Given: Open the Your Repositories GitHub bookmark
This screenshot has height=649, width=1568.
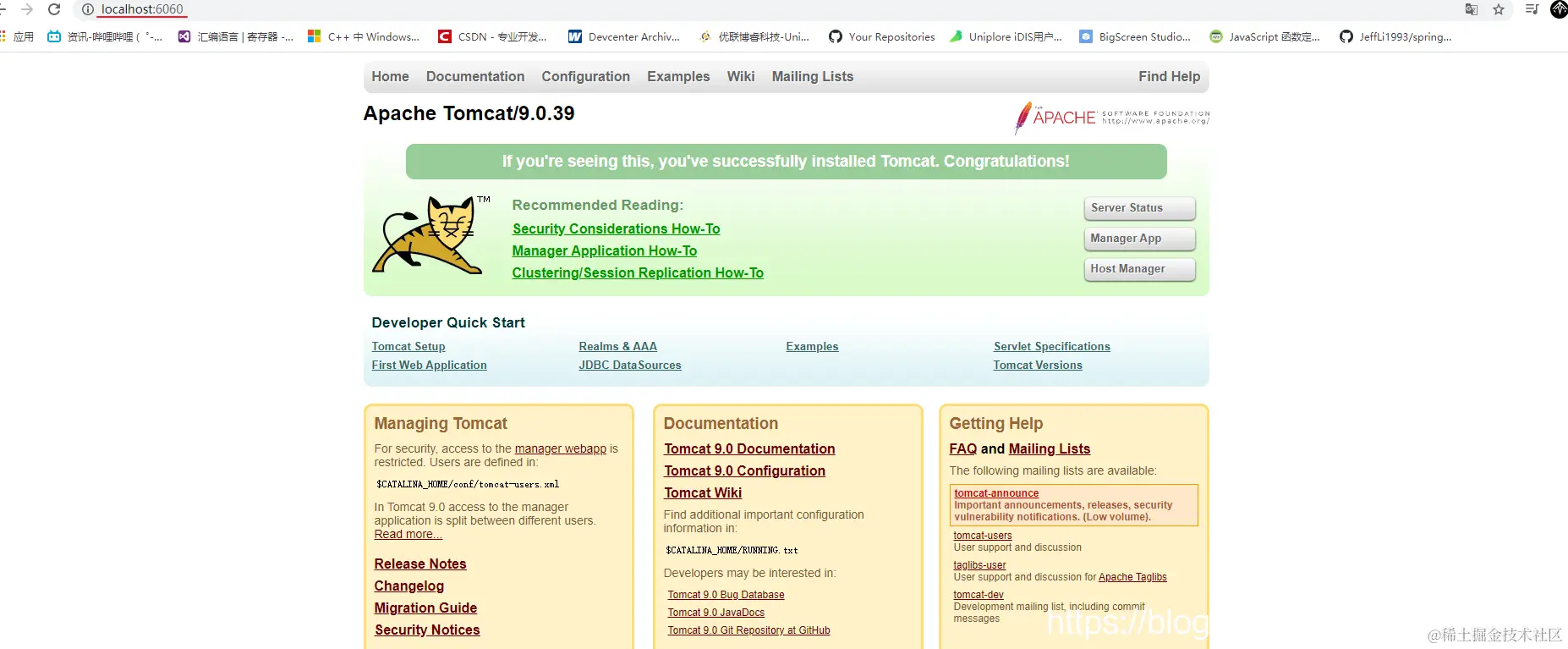Looking at the screenshot, I should (x=882, y=36).
